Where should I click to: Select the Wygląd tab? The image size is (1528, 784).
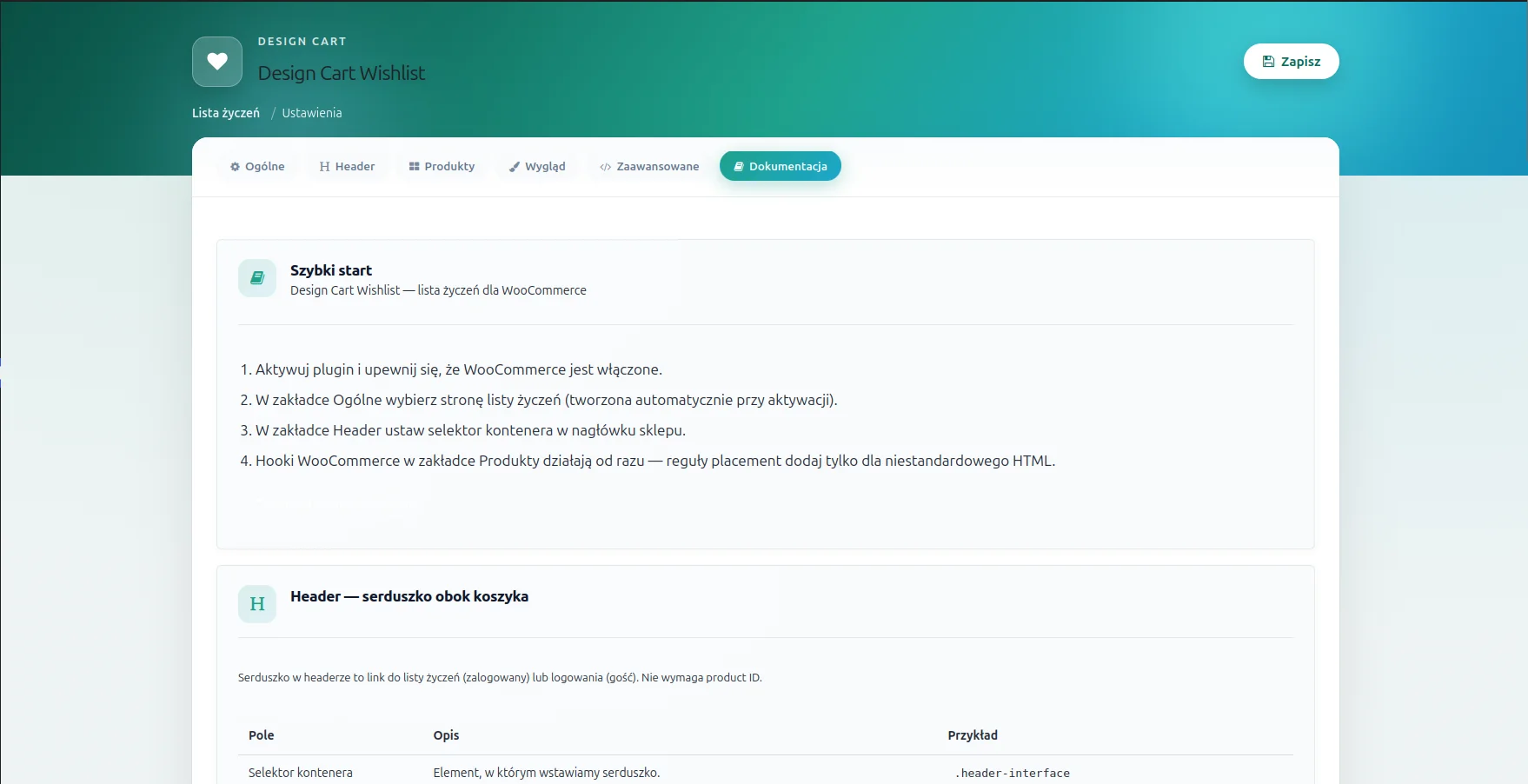click(537, 166)
